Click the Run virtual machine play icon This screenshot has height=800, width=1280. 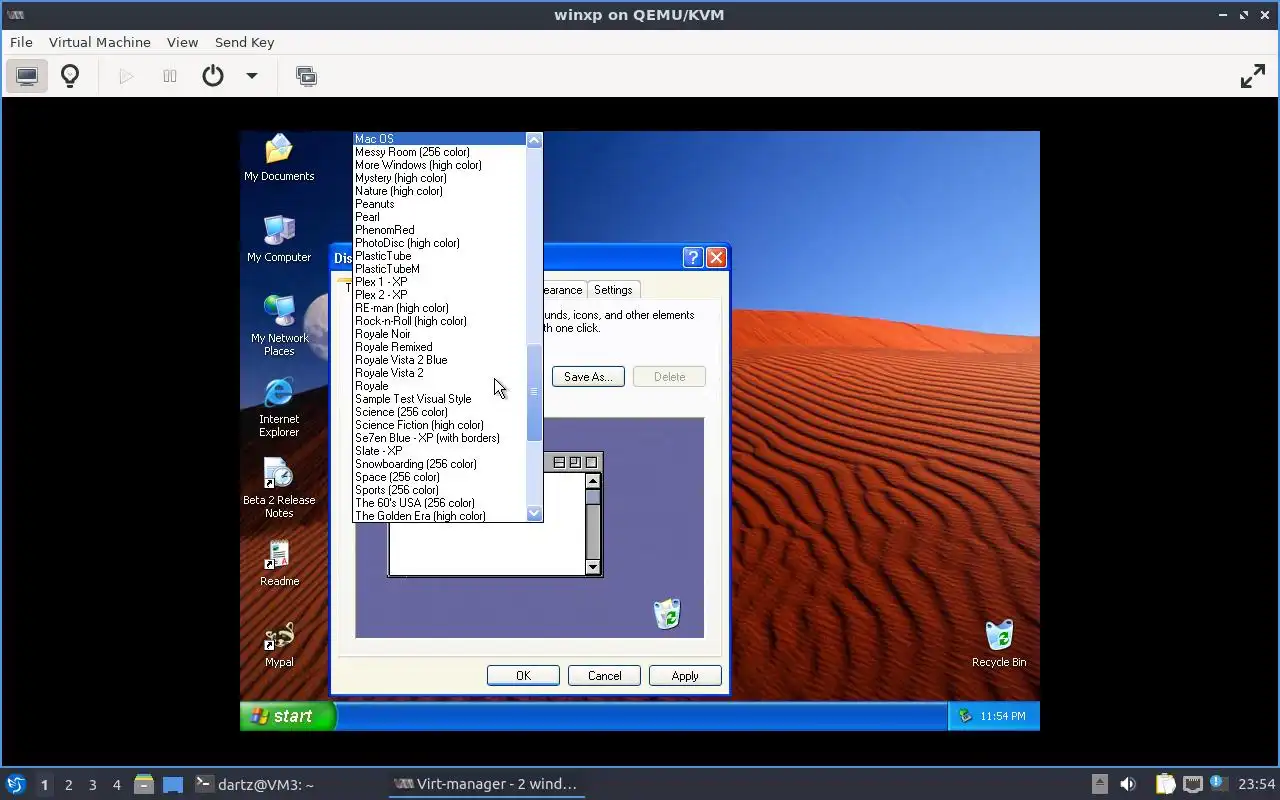click(x=126, y=76)
